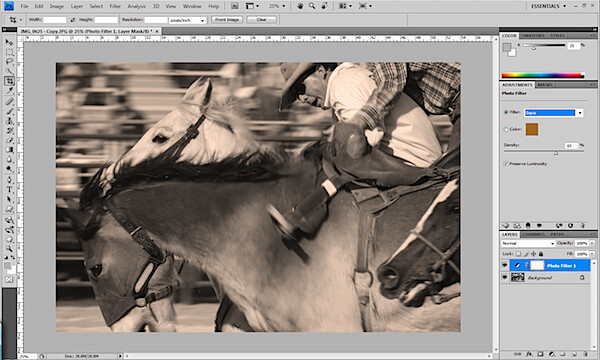Toggle Lock all padlock
The width and height of the screenshot is (600, 360).
tap(541, 254)
